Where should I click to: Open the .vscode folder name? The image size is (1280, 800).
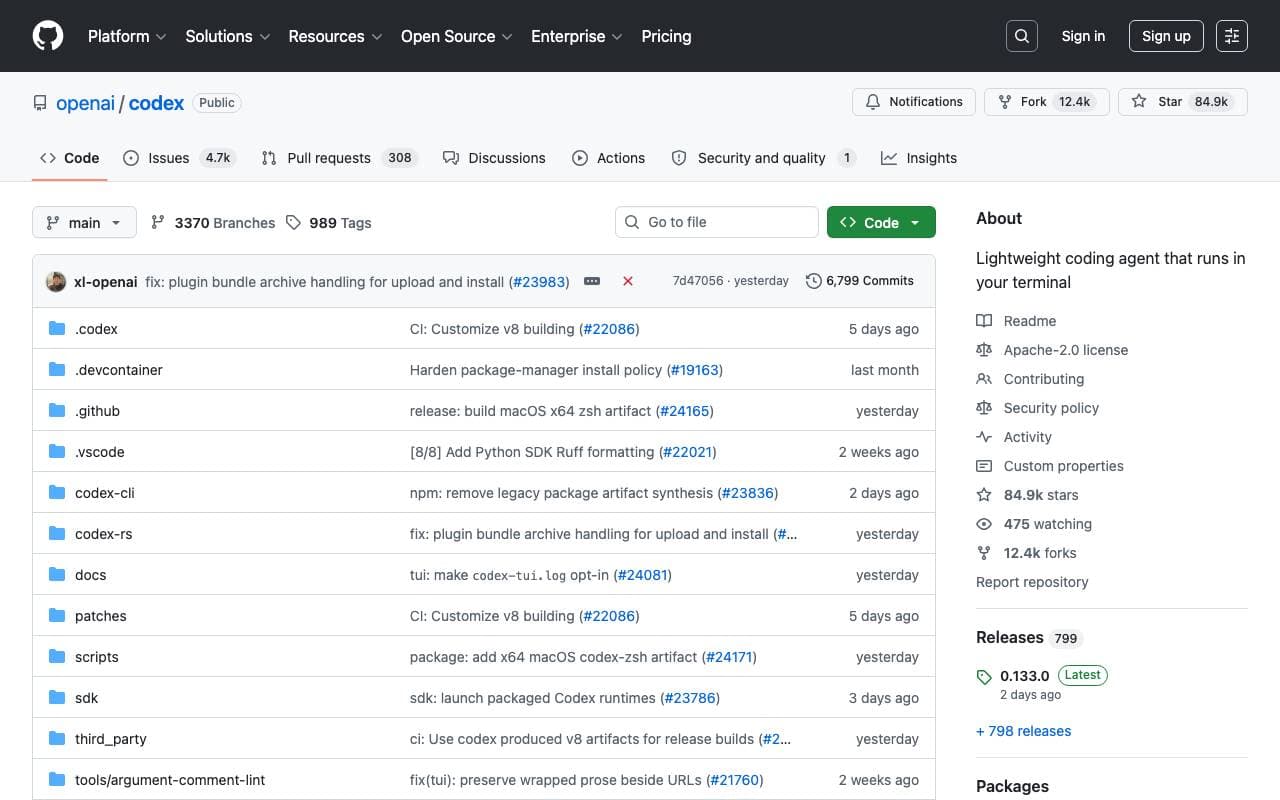coord(100,452)
